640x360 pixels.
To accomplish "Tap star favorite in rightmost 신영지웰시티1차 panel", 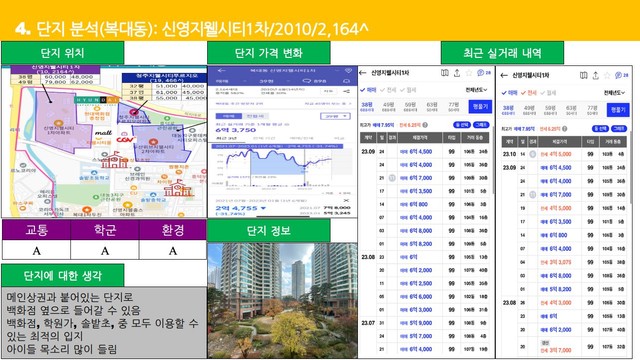I will (607, 75).
